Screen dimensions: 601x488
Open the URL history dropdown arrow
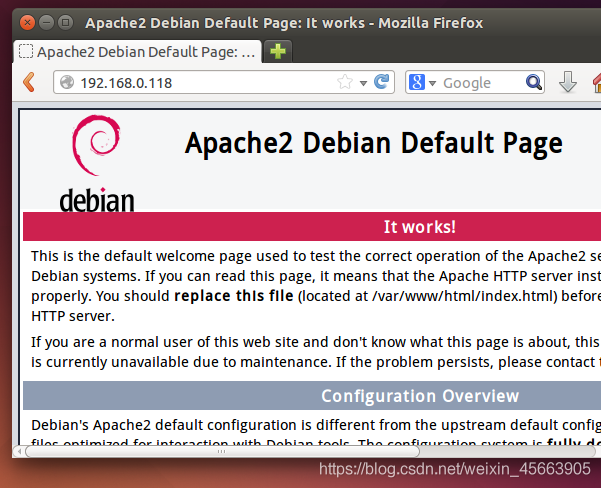(x=363, y=83)
